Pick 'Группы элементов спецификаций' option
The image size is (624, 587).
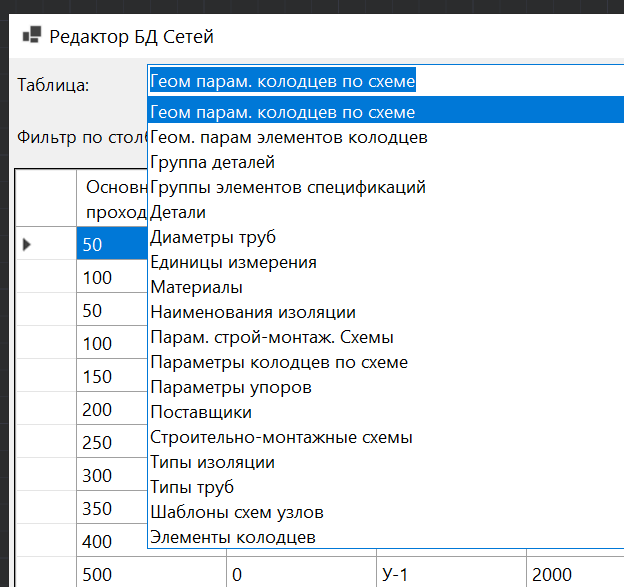point(288,187)
